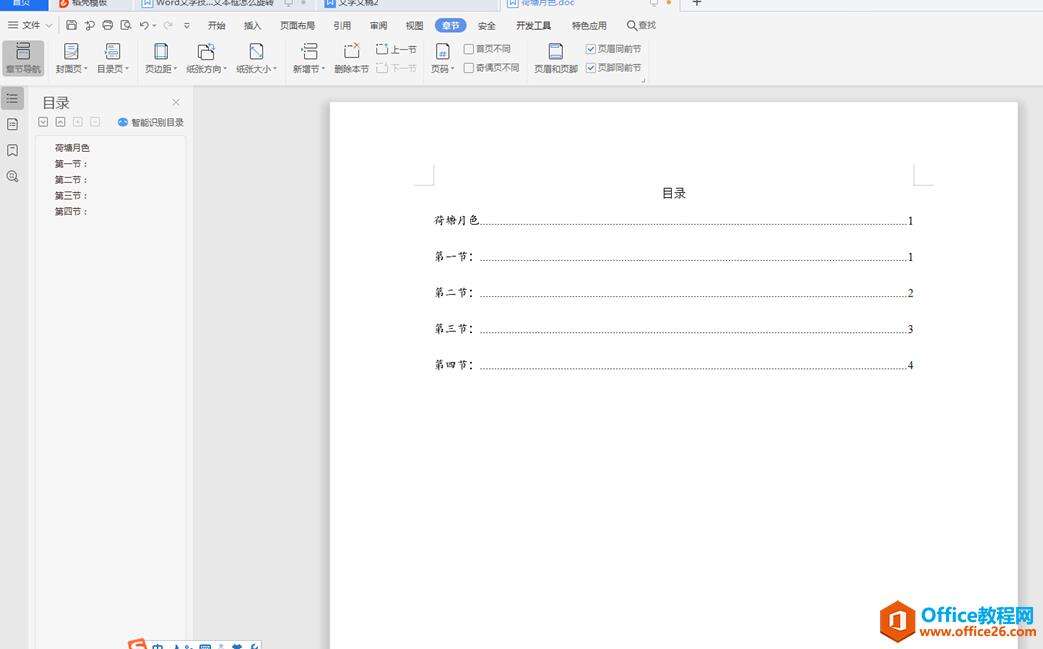1043x649 pixels.
Task: Click the undo arrow in quick toolbar
Action: point(144,25)
